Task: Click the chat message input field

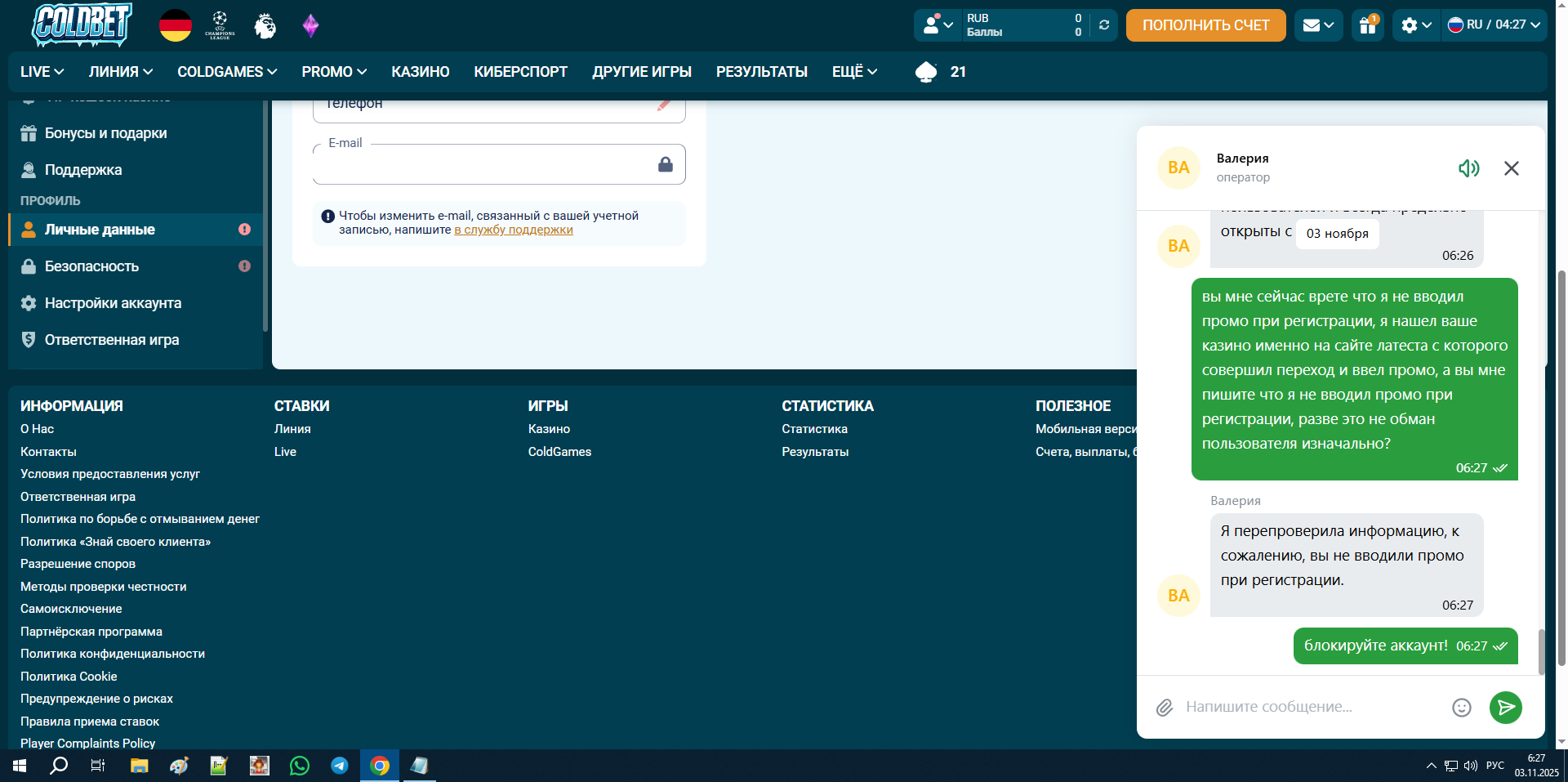Action: coord(1307,708)
